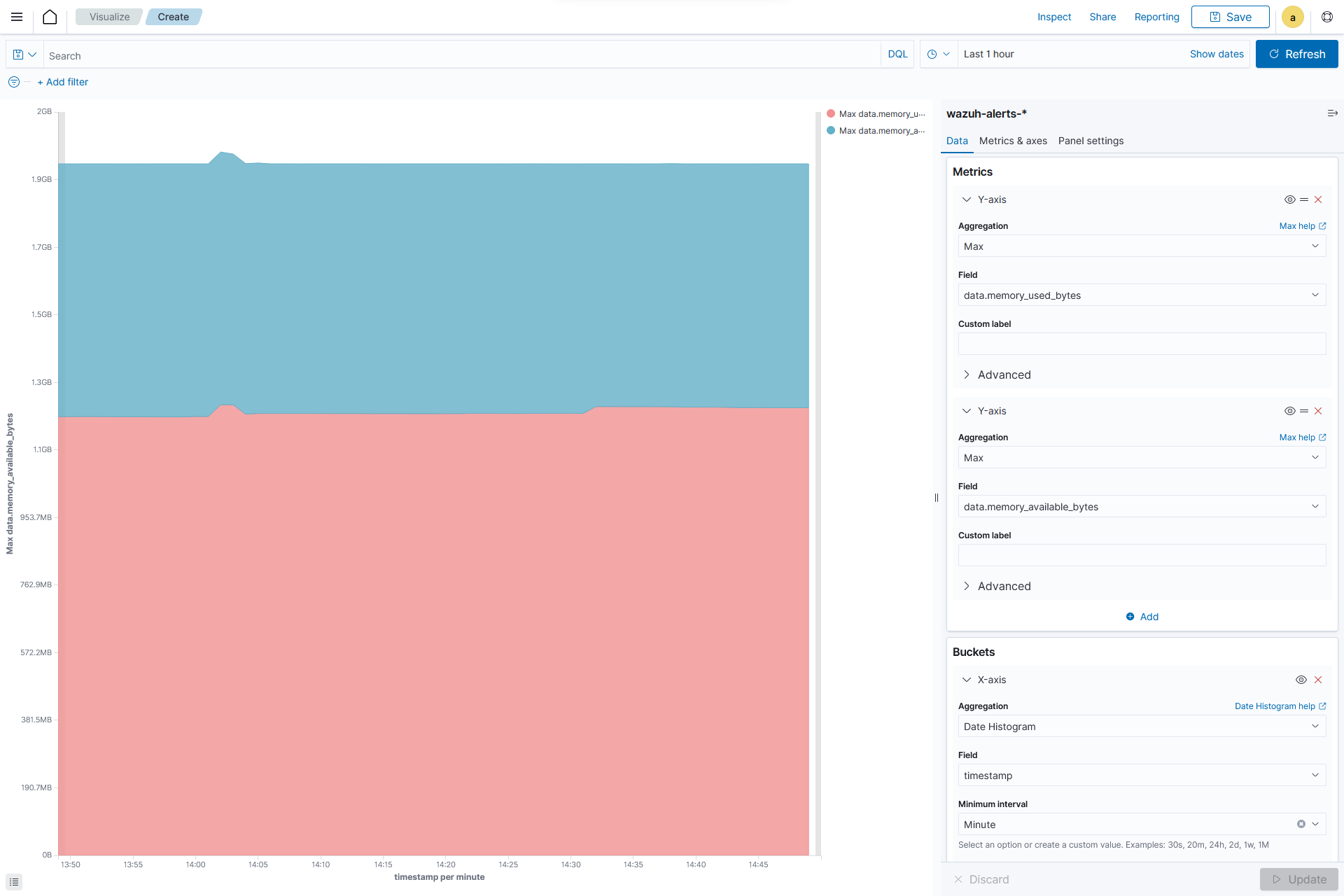Open Aggregation dropdown for first Y-axis
Image resolution: width=1344 pixels, height=896 pixels.
1141,246
